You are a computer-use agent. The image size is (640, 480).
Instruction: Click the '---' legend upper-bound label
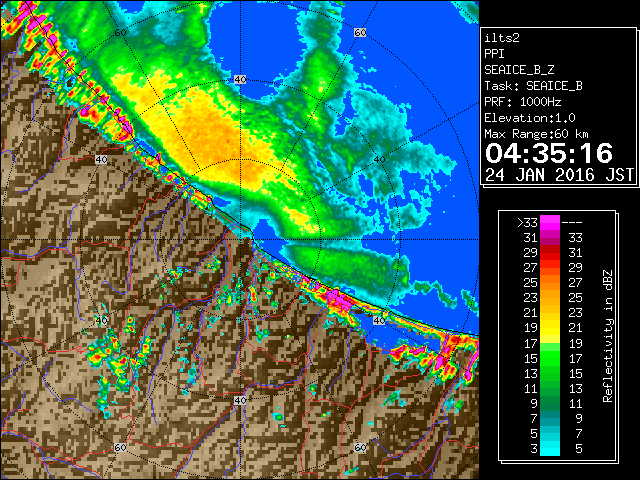[572, 223]
